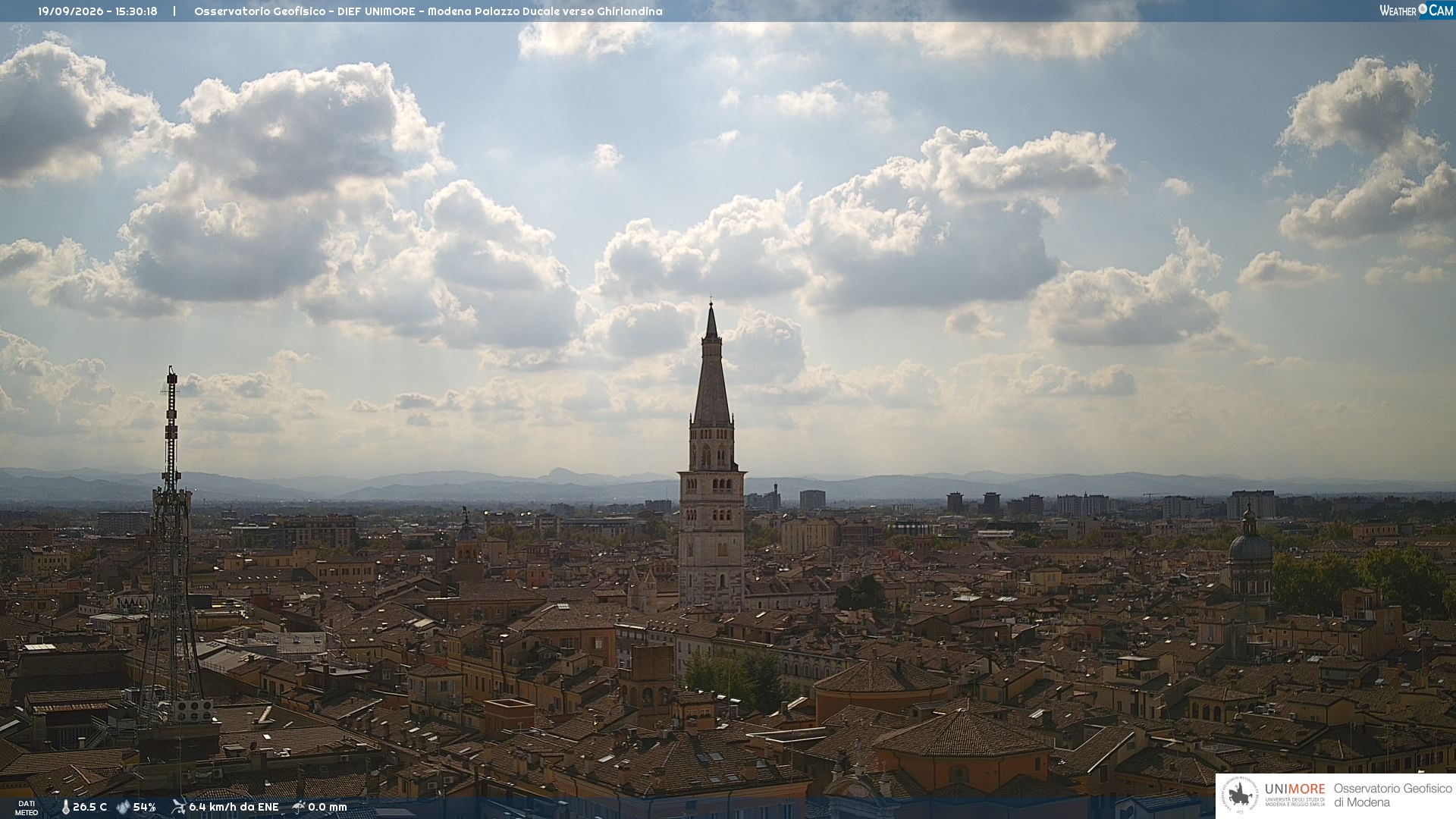
Task: Click the Ghirlandina tower spire
Action: (711, 364)
